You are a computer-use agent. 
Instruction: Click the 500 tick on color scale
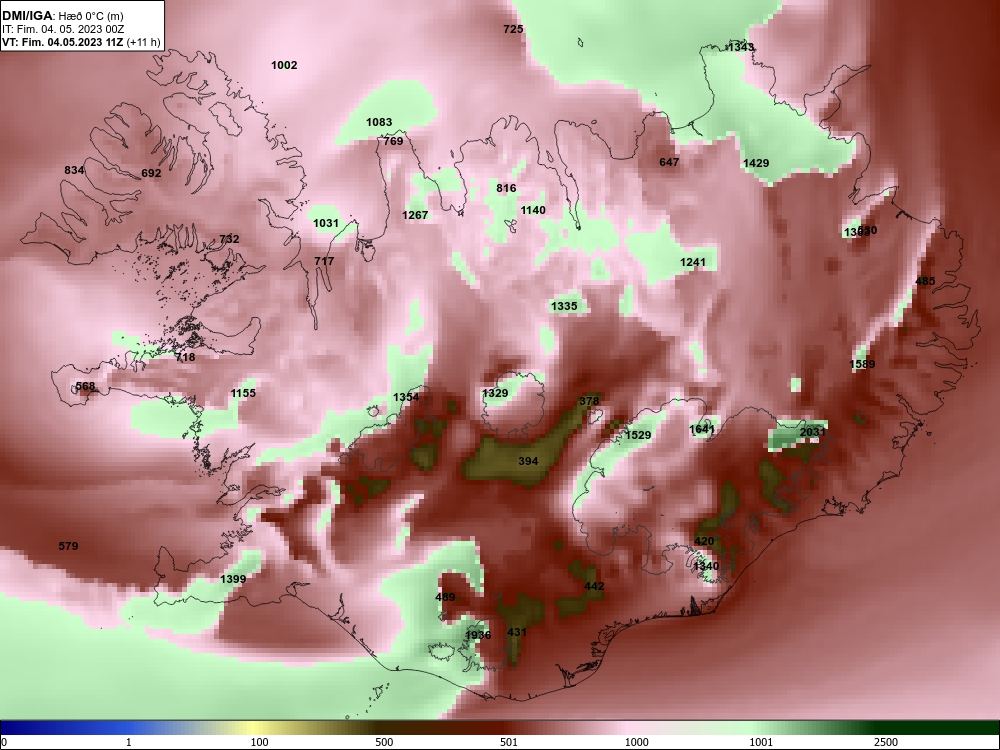pyautogui.click(x=384, y=742)
